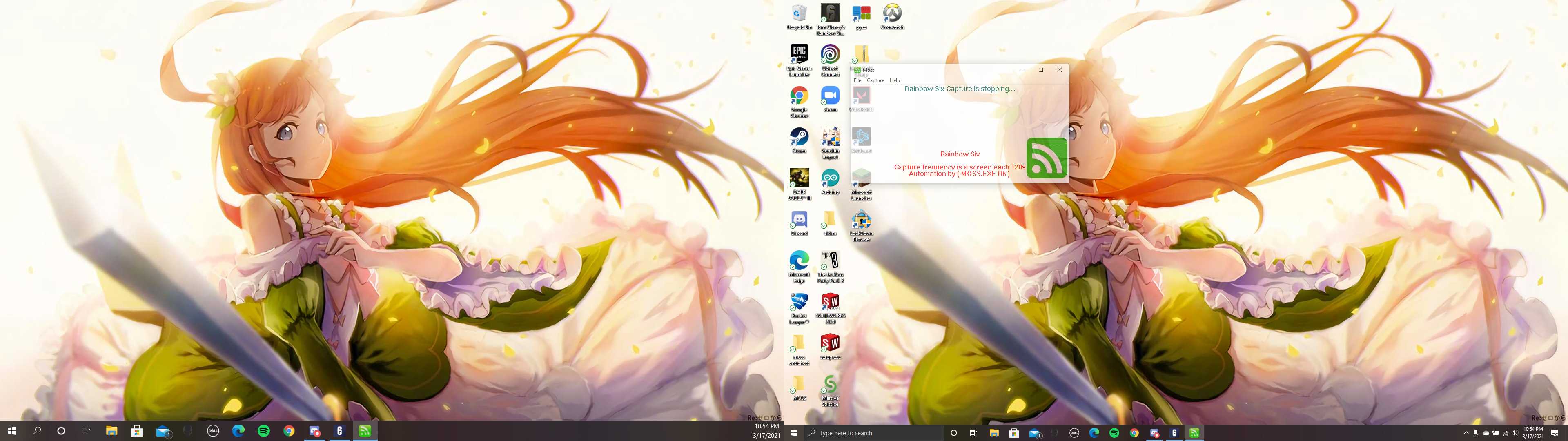Click the small Moss icon in the window's title bar
This screenshot has height=441, width=1568.
(x=857, y=70)
